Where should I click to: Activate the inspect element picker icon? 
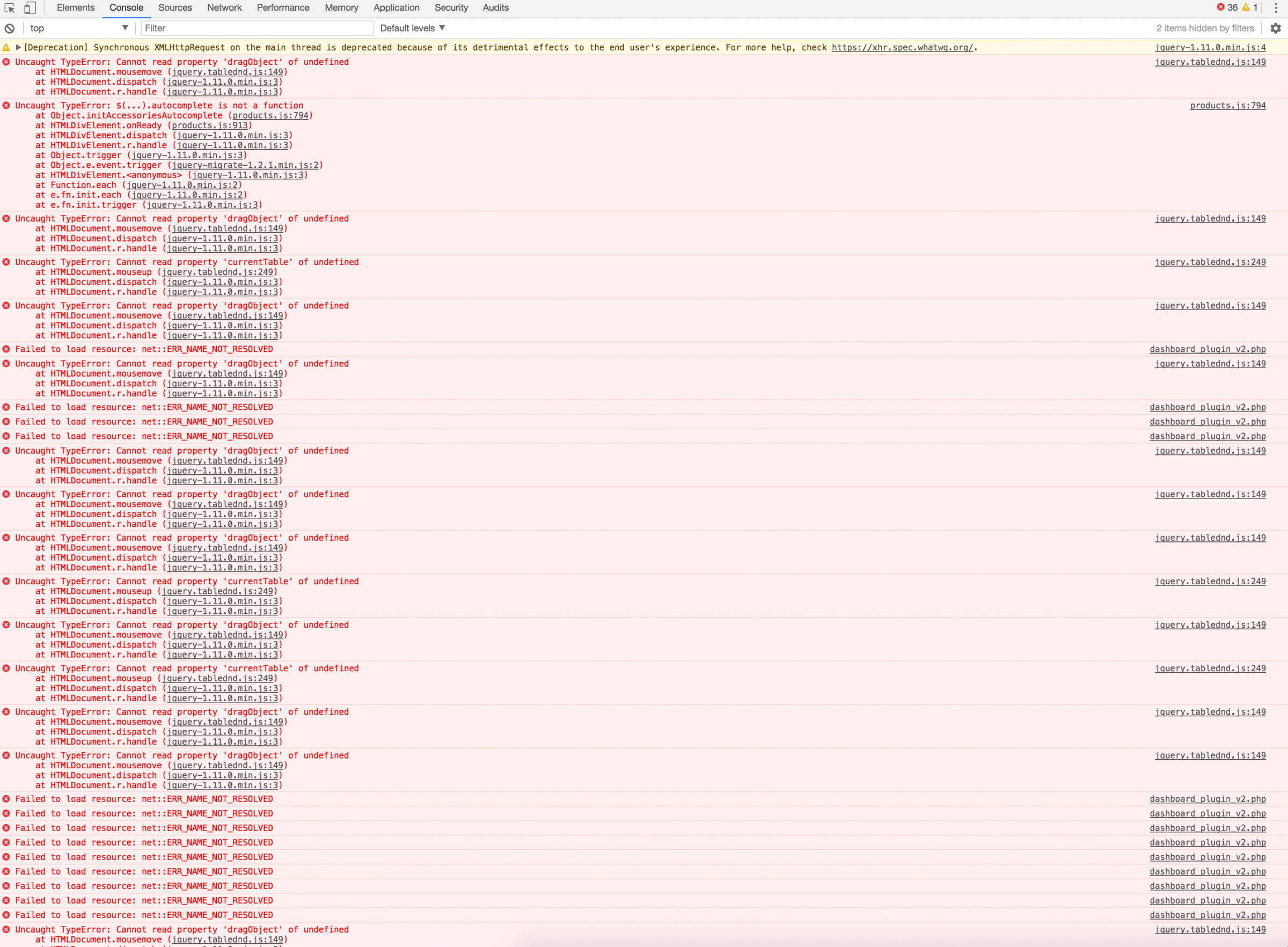pos(10,8)
